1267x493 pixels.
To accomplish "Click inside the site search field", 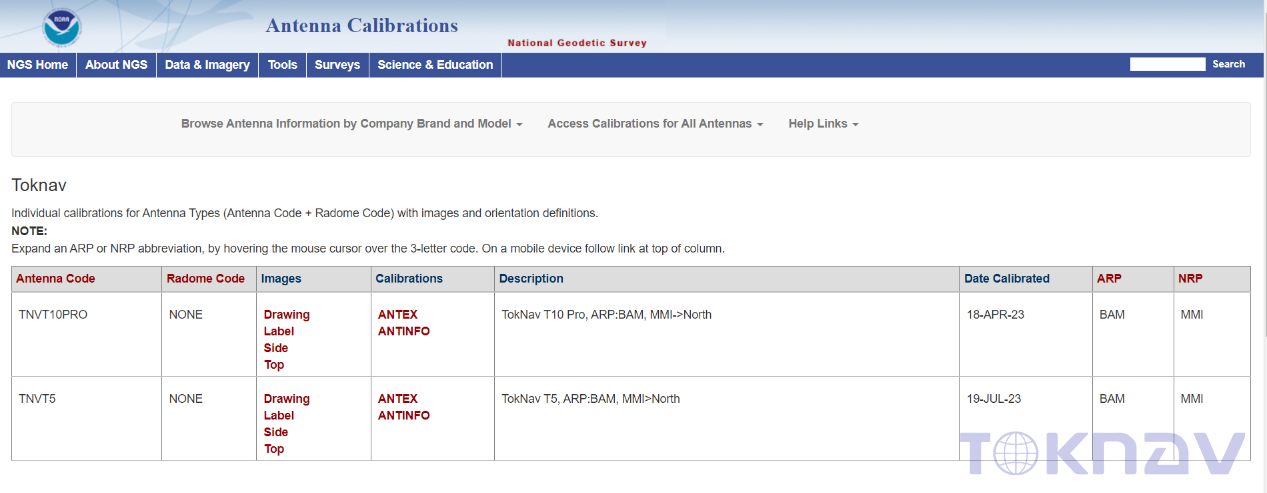I will pos(1167,64).
